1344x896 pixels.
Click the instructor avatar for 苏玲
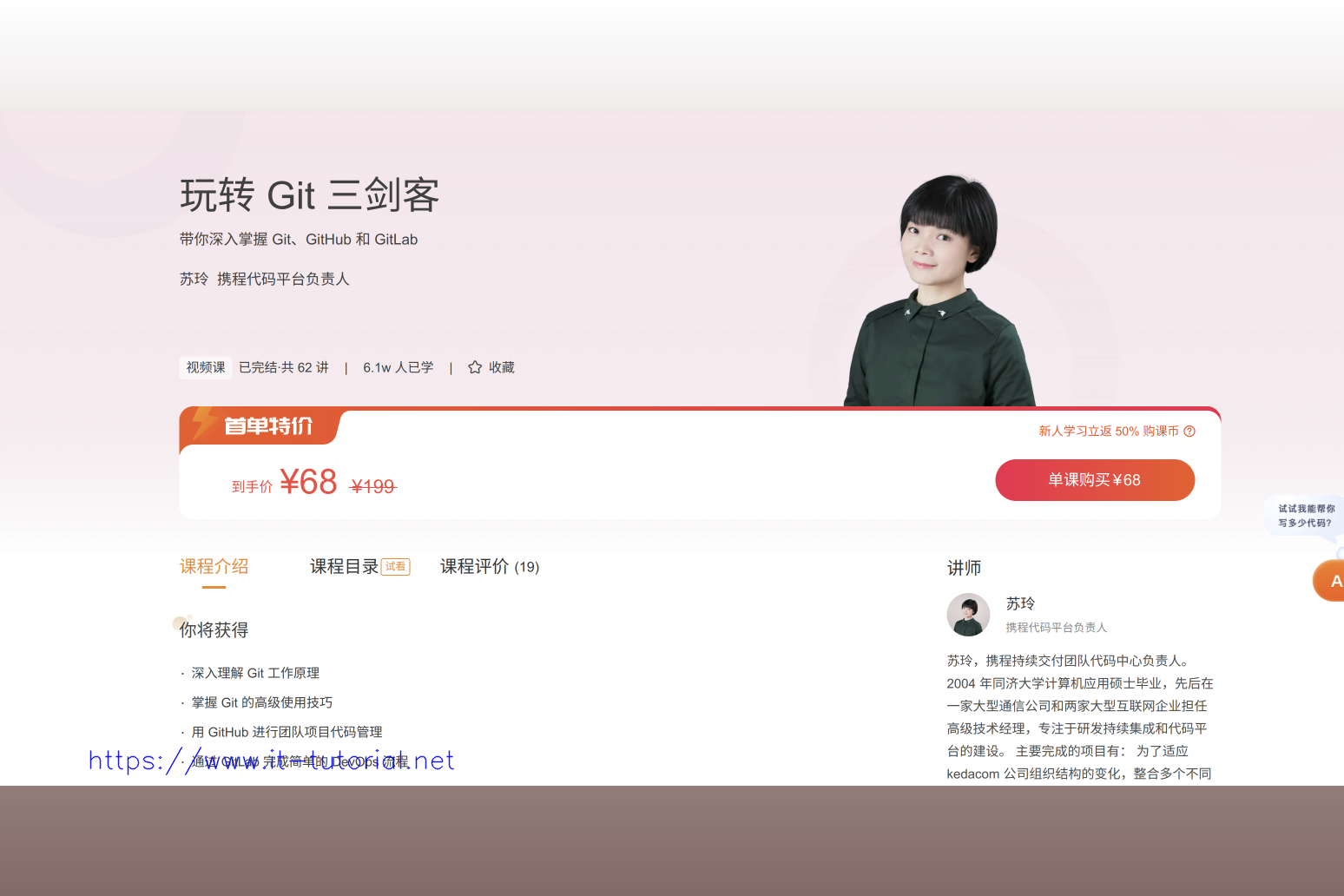tap(968, 615)
